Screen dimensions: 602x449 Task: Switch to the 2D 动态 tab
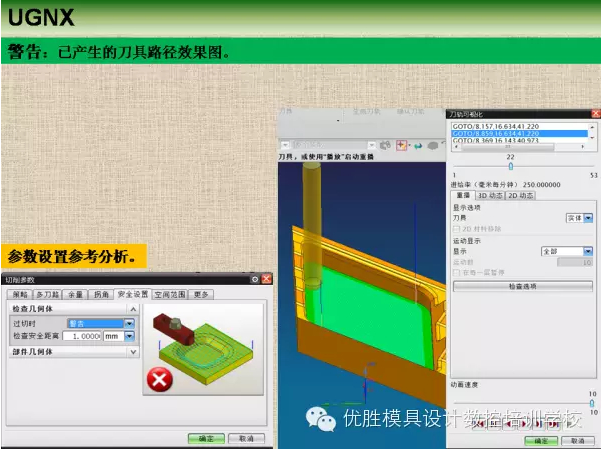coord(520,196)
